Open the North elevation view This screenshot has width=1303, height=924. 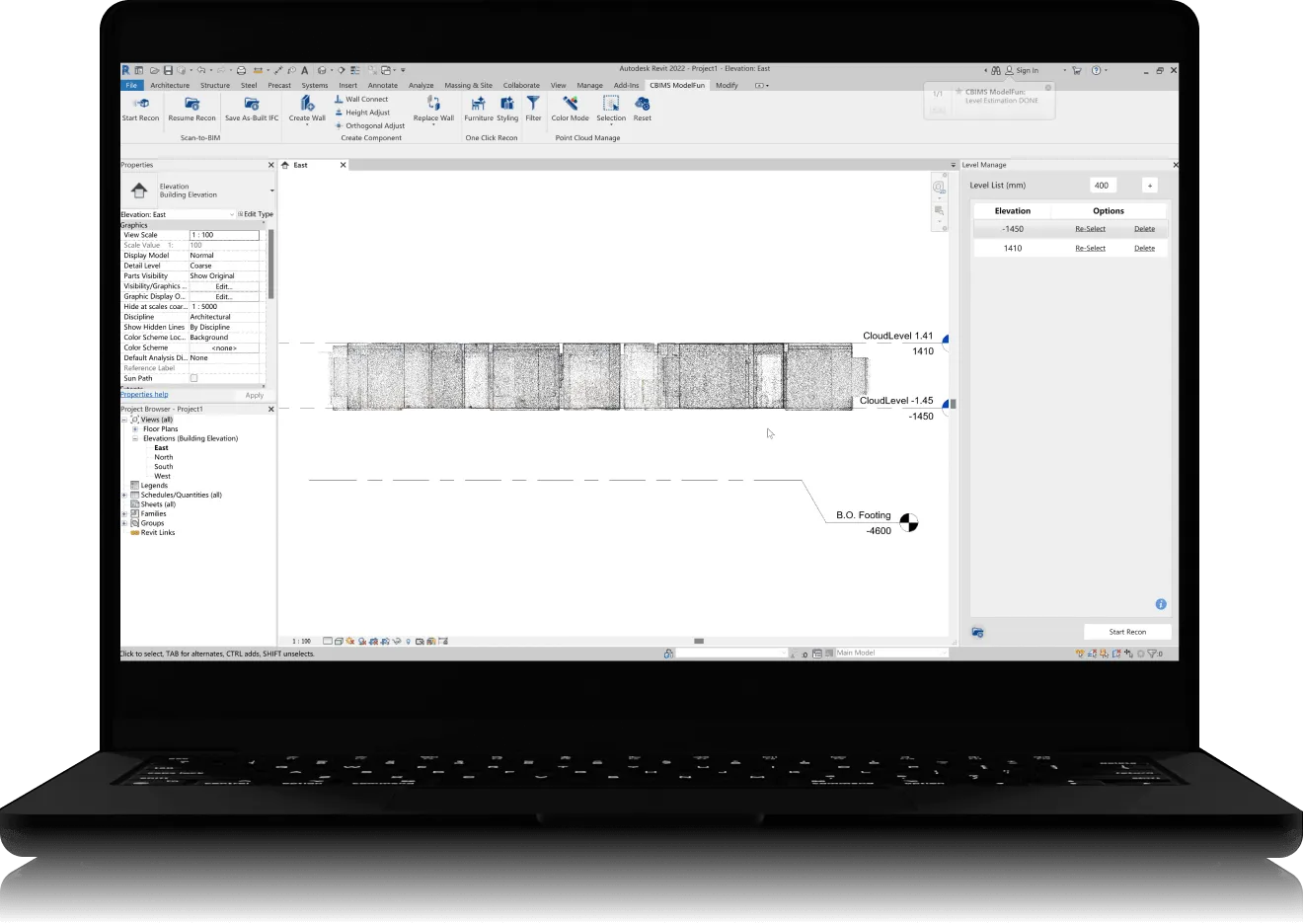pyautogui.click(x=164, y=457)
